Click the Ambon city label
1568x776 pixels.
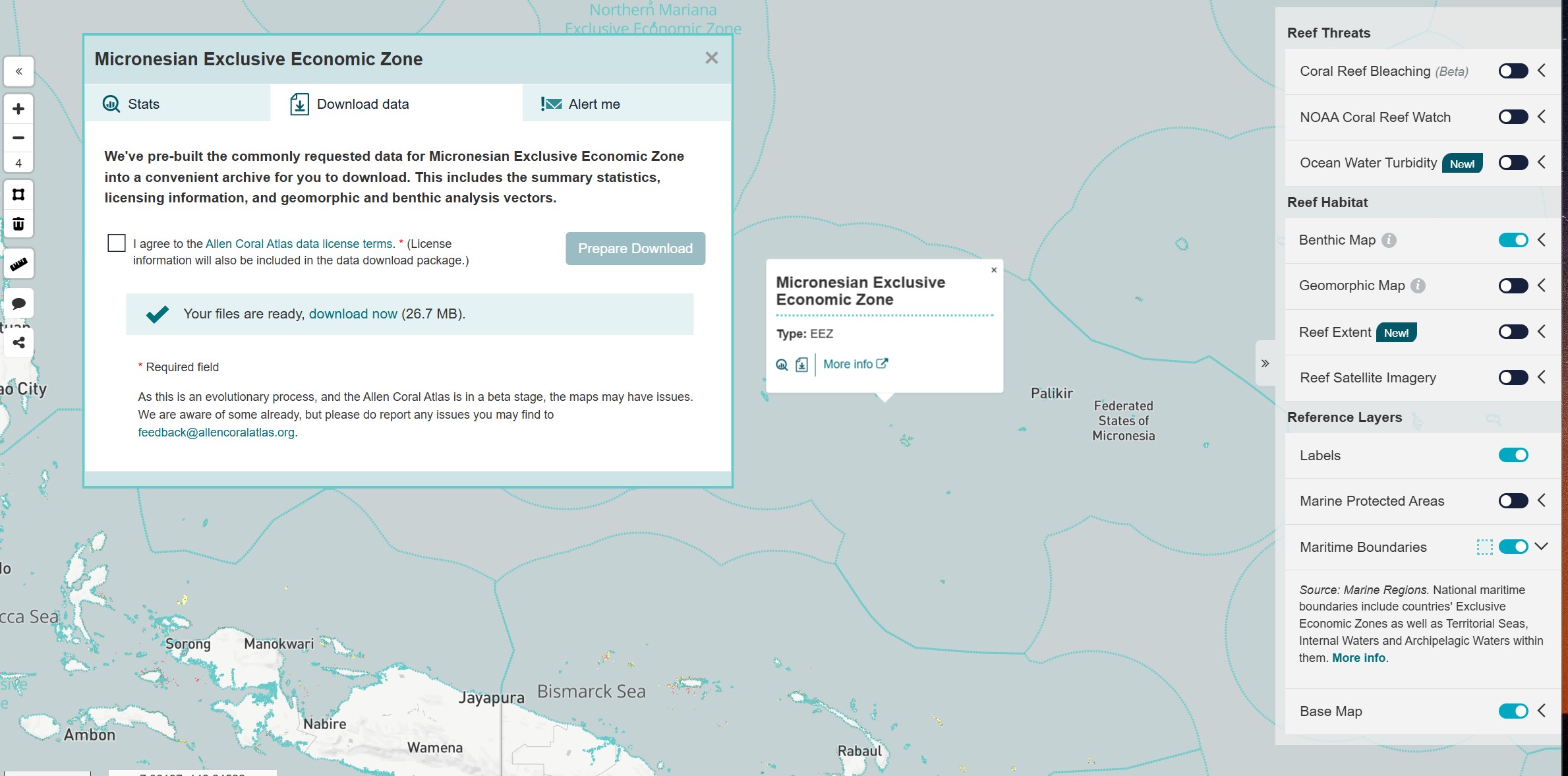[x=90, y=735]
